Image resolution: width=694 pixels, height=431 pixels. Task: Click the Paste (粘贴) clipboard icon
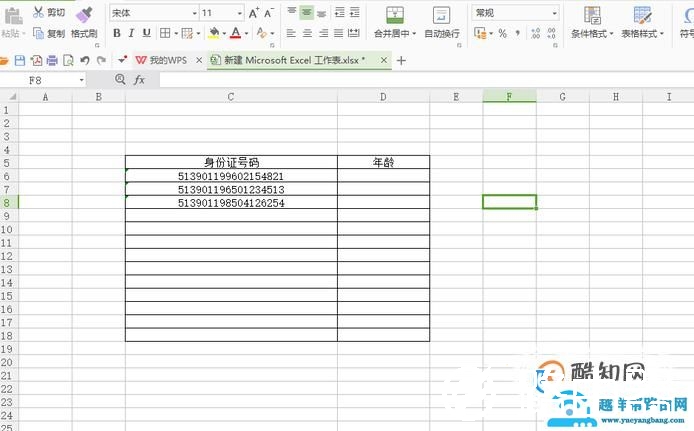pos(13,16)
